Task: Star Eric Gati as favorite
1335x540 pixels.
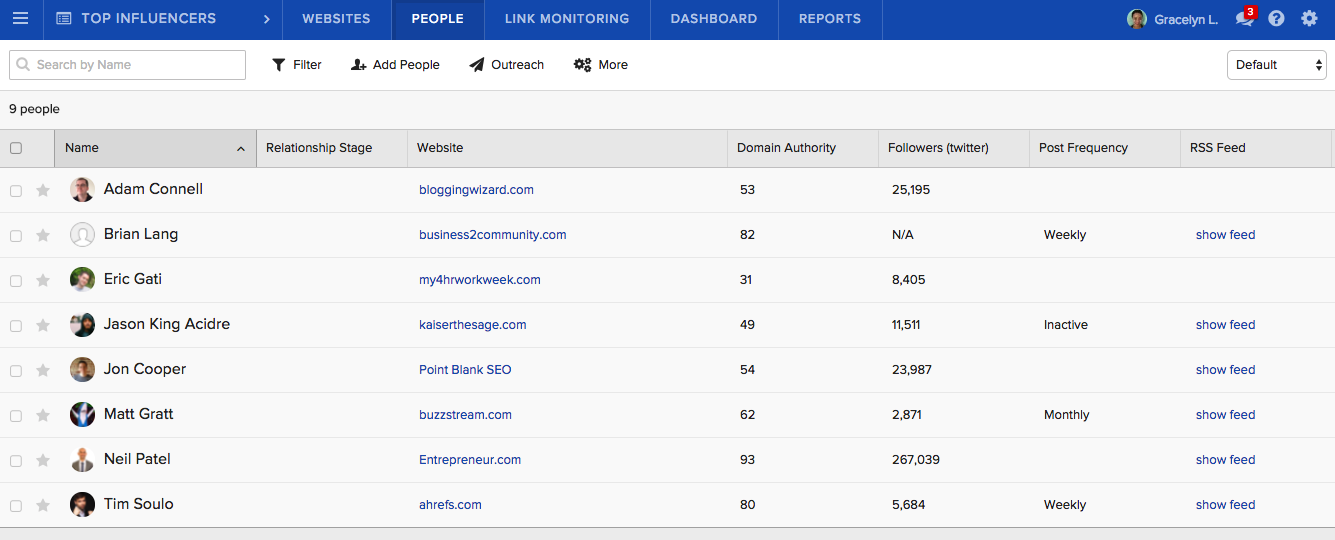Action: 43,280
